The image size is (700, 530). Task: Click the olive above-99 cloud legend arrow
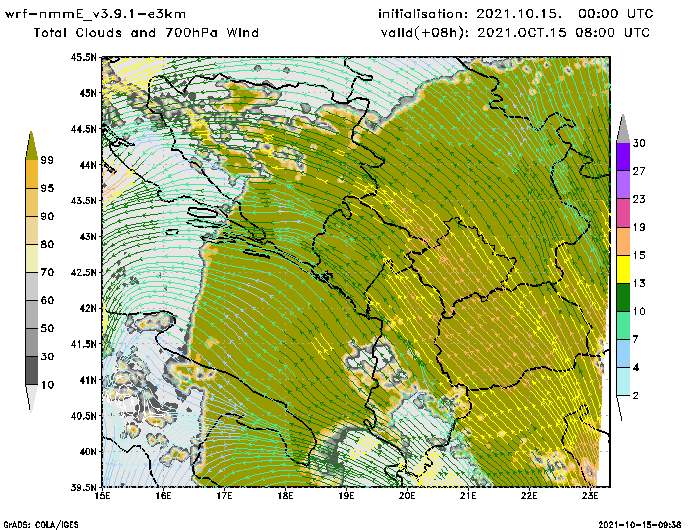[31, 146]
